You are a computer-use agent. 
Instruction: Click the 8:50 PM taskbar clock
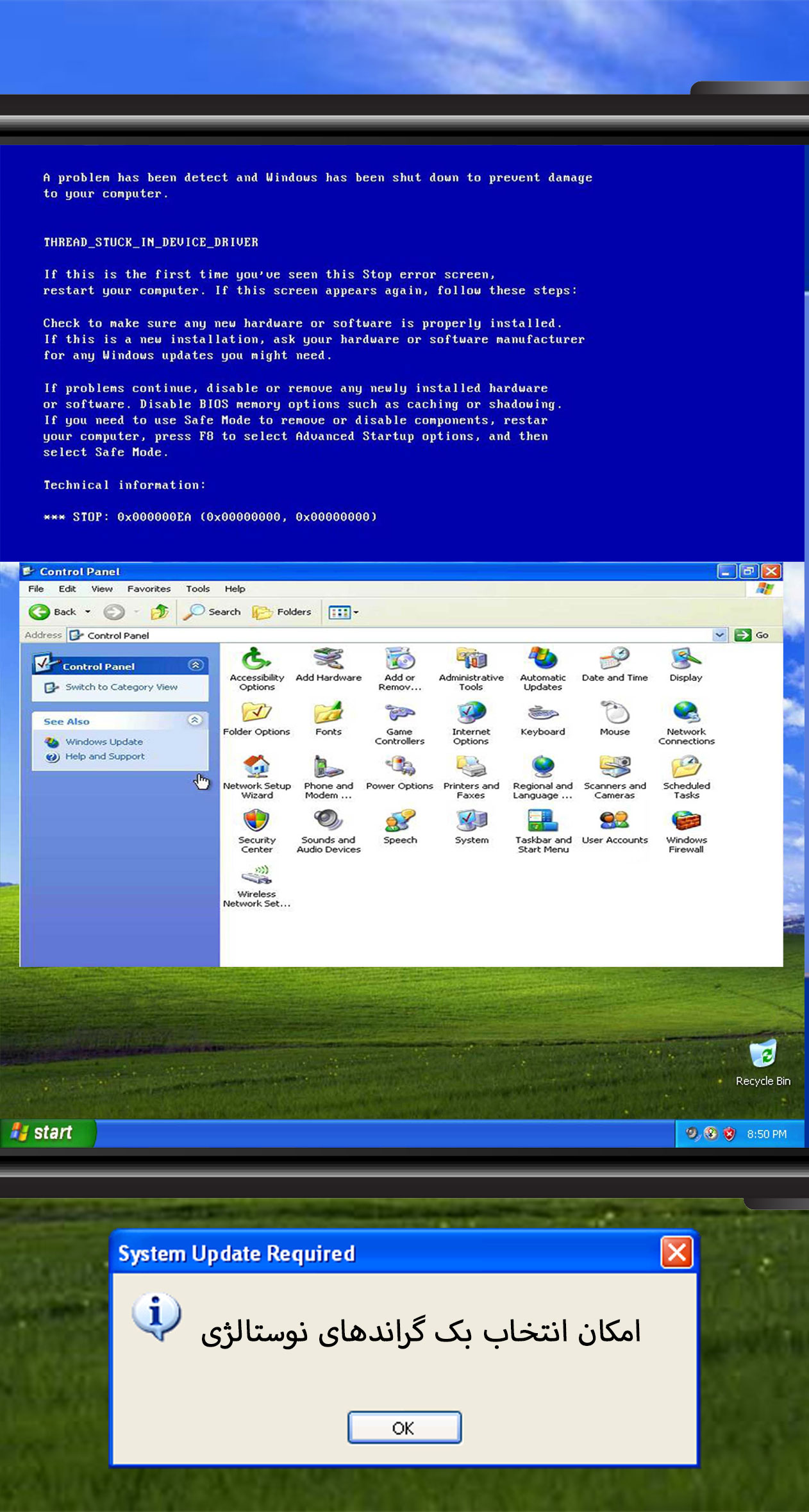point(767,1134)
